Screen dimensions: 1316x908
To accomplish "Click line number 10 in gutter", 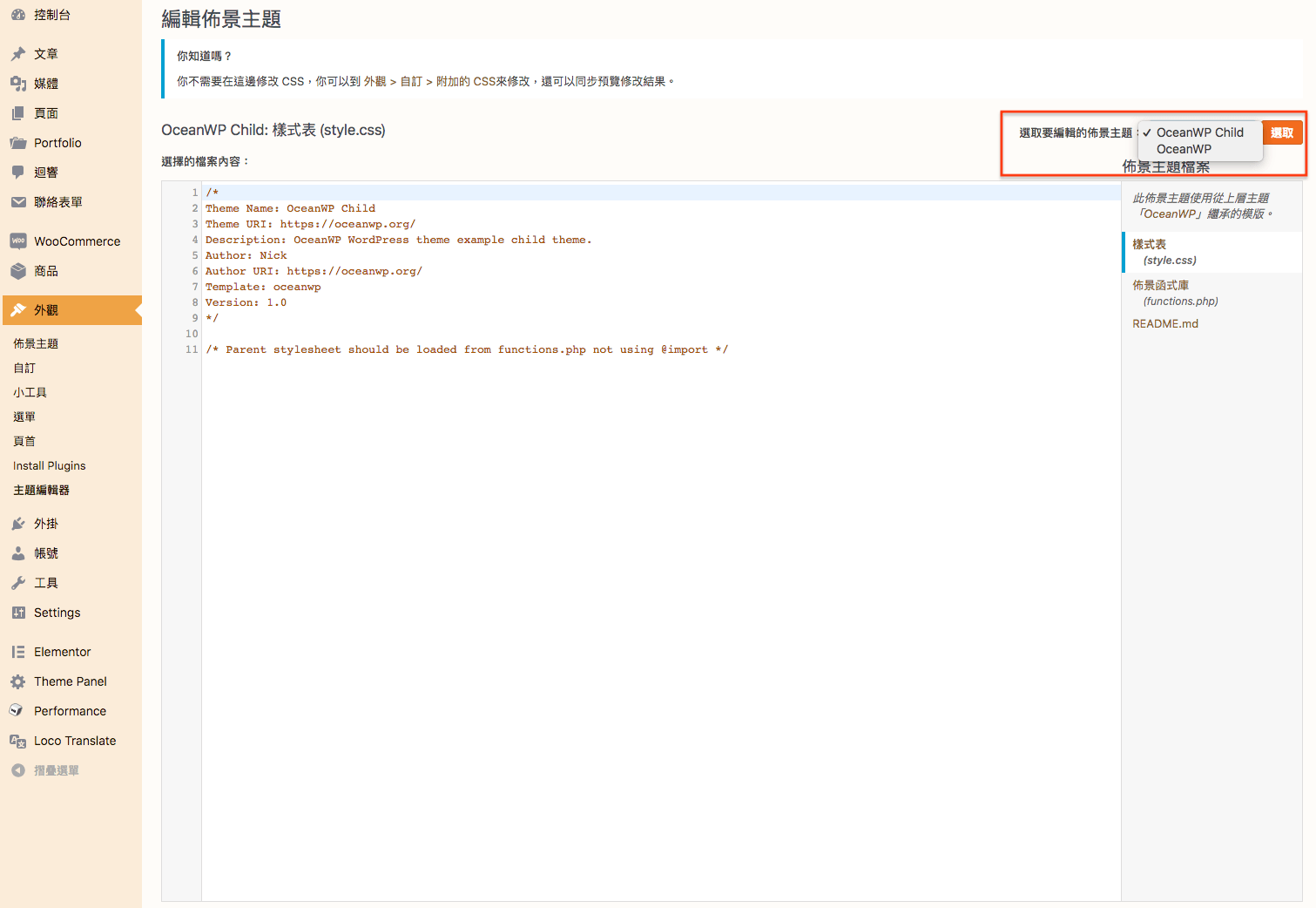I will click(192, 334).
